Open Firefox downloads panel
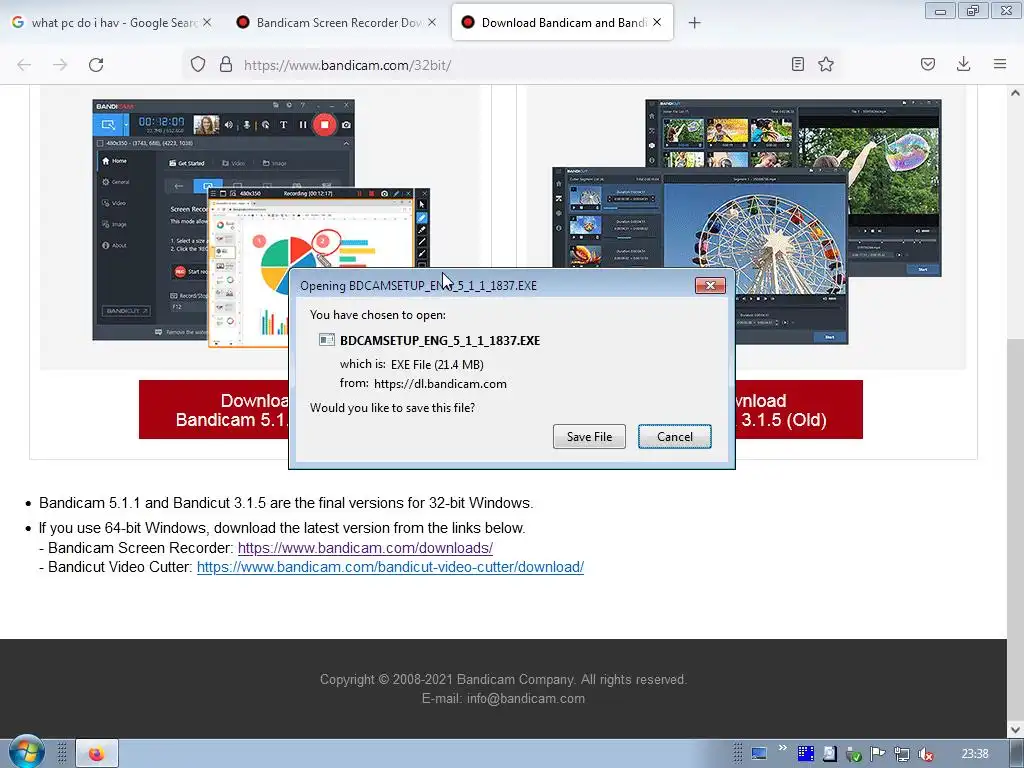1024x768 pixels. point(963,64)
